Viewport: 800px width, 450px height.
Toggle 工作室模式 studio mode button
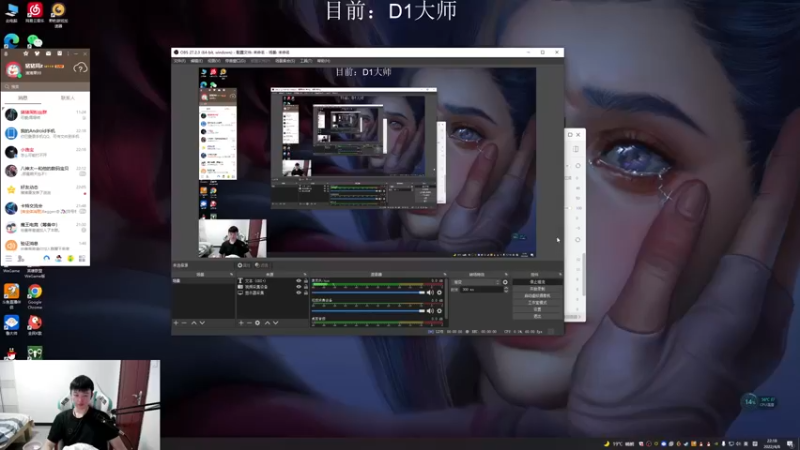coord(537,303)
